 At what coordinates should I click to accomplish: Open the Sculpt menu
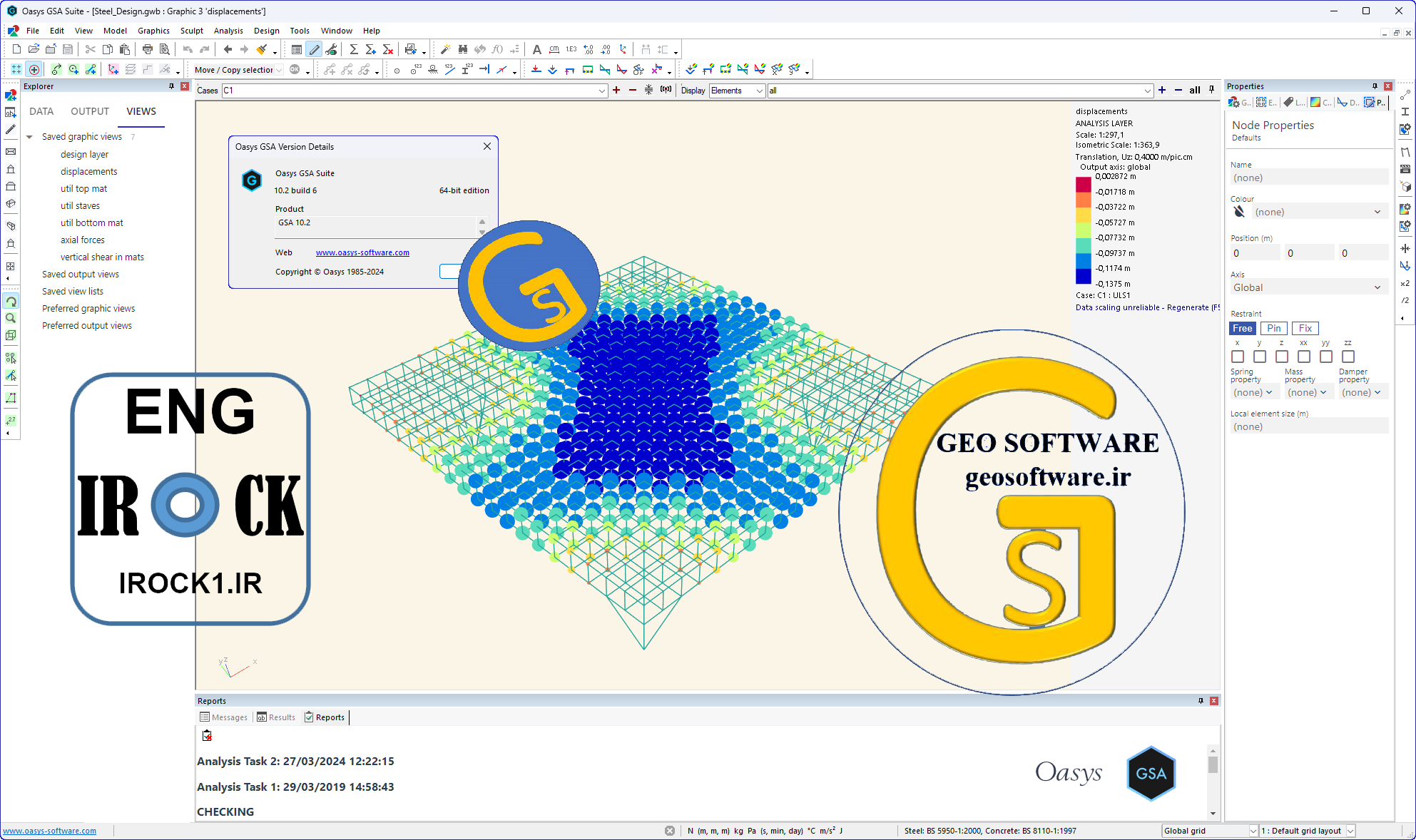[191, 31]
